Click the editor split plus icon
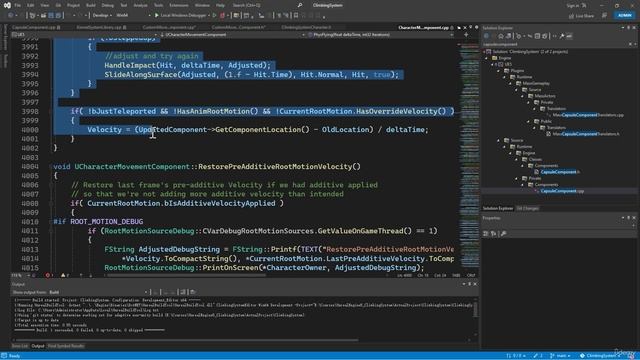 click(x=466, y=35)
